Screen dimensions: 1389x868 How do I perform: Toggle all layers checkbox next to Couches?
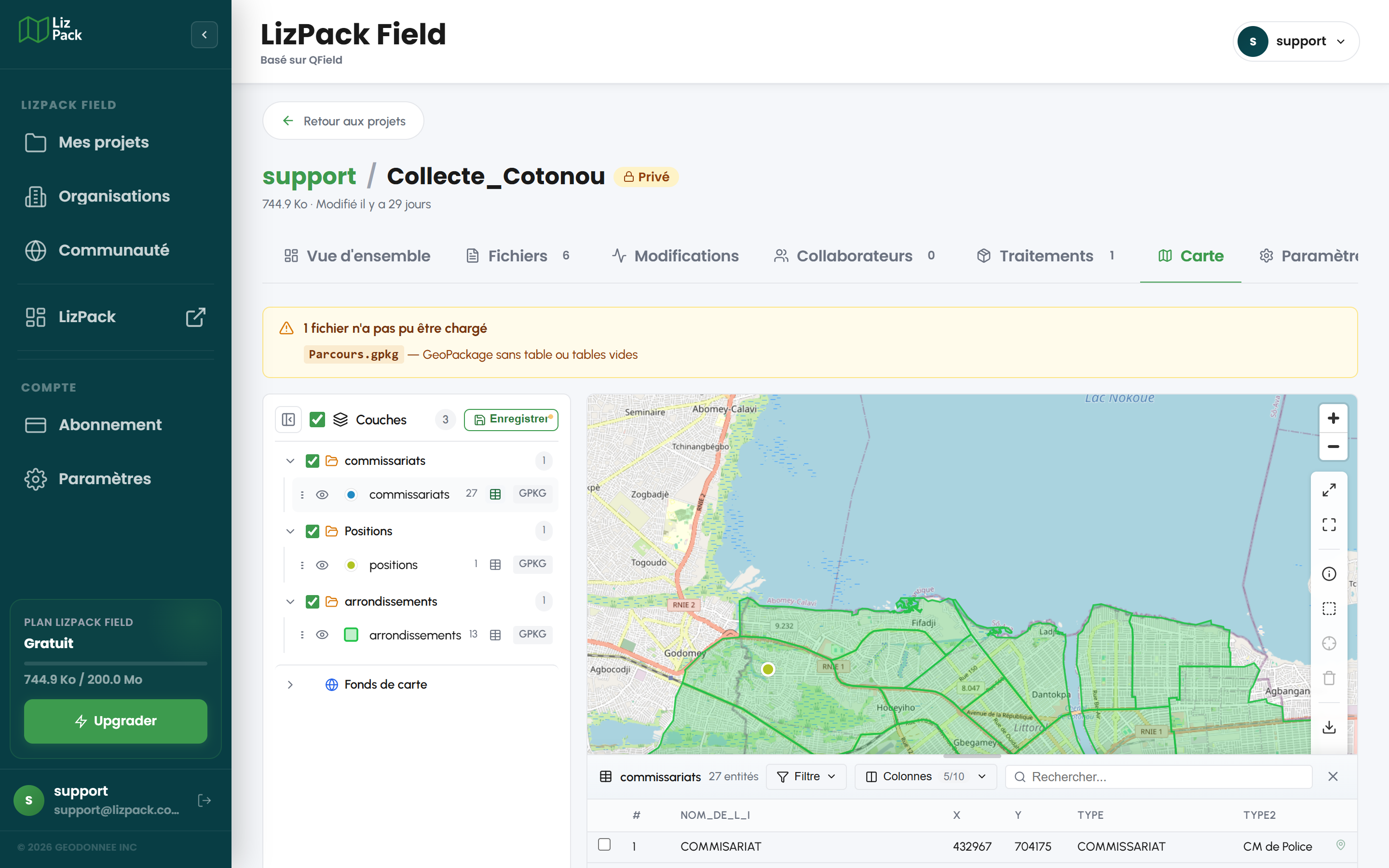(317, 420)
